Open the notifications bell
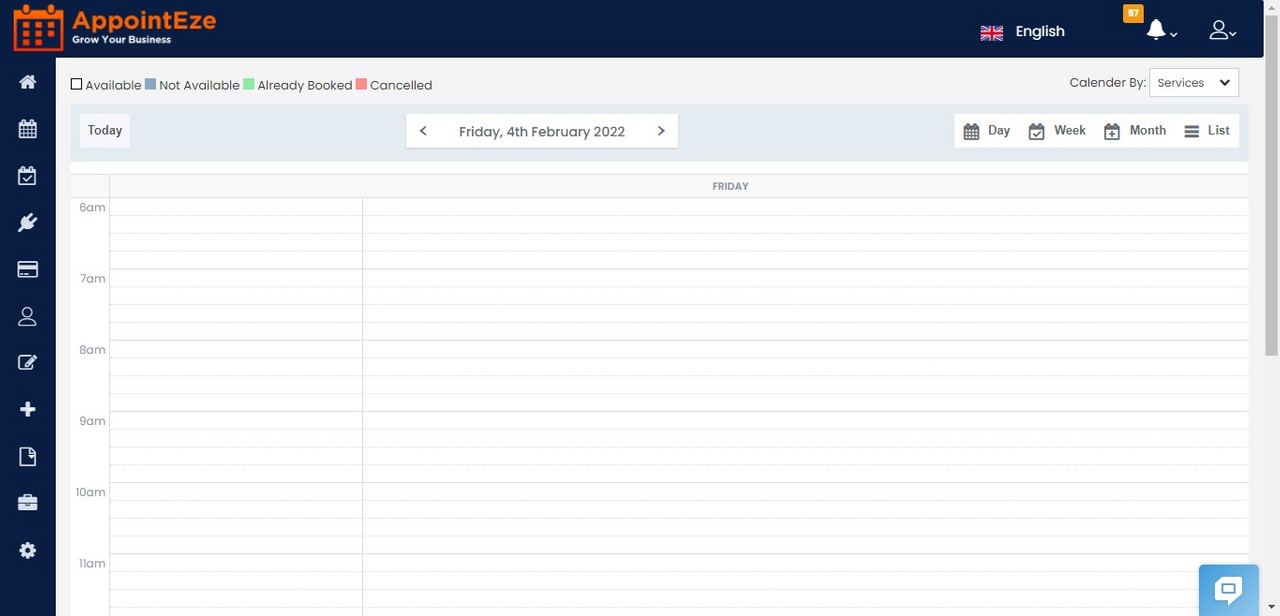The width and height of the screenshot is (1280, 616). point(1156,30)
